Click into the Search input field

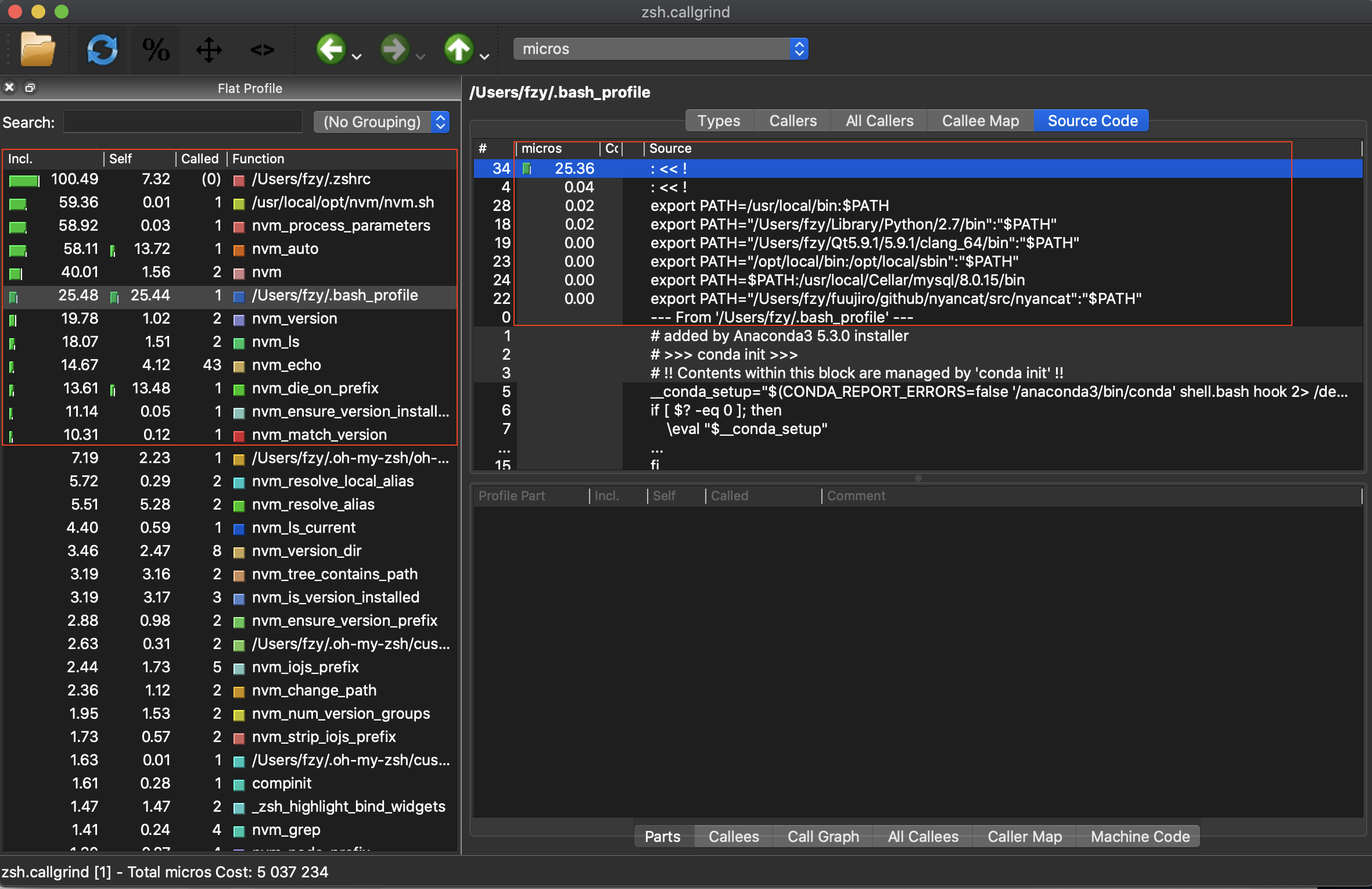coord(183,122)
